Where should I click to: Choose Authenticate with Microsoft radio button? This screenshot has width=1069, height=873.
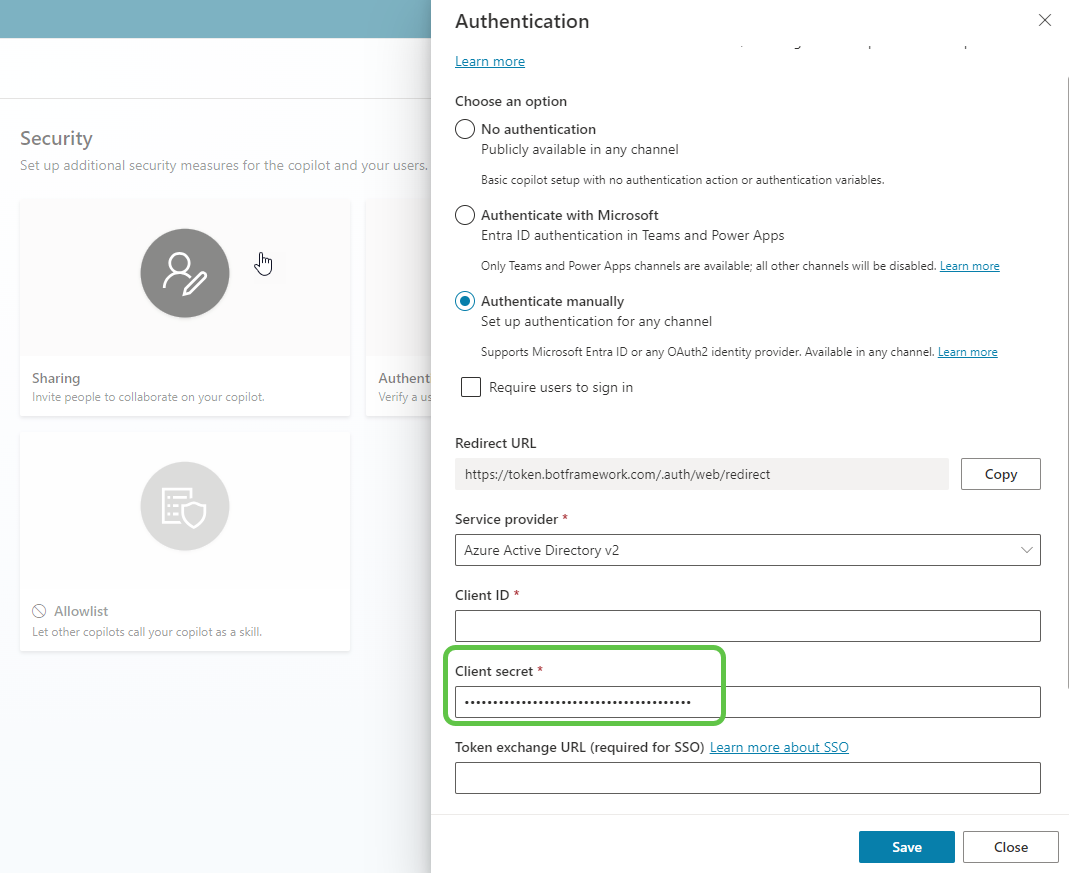coord(465,215)
